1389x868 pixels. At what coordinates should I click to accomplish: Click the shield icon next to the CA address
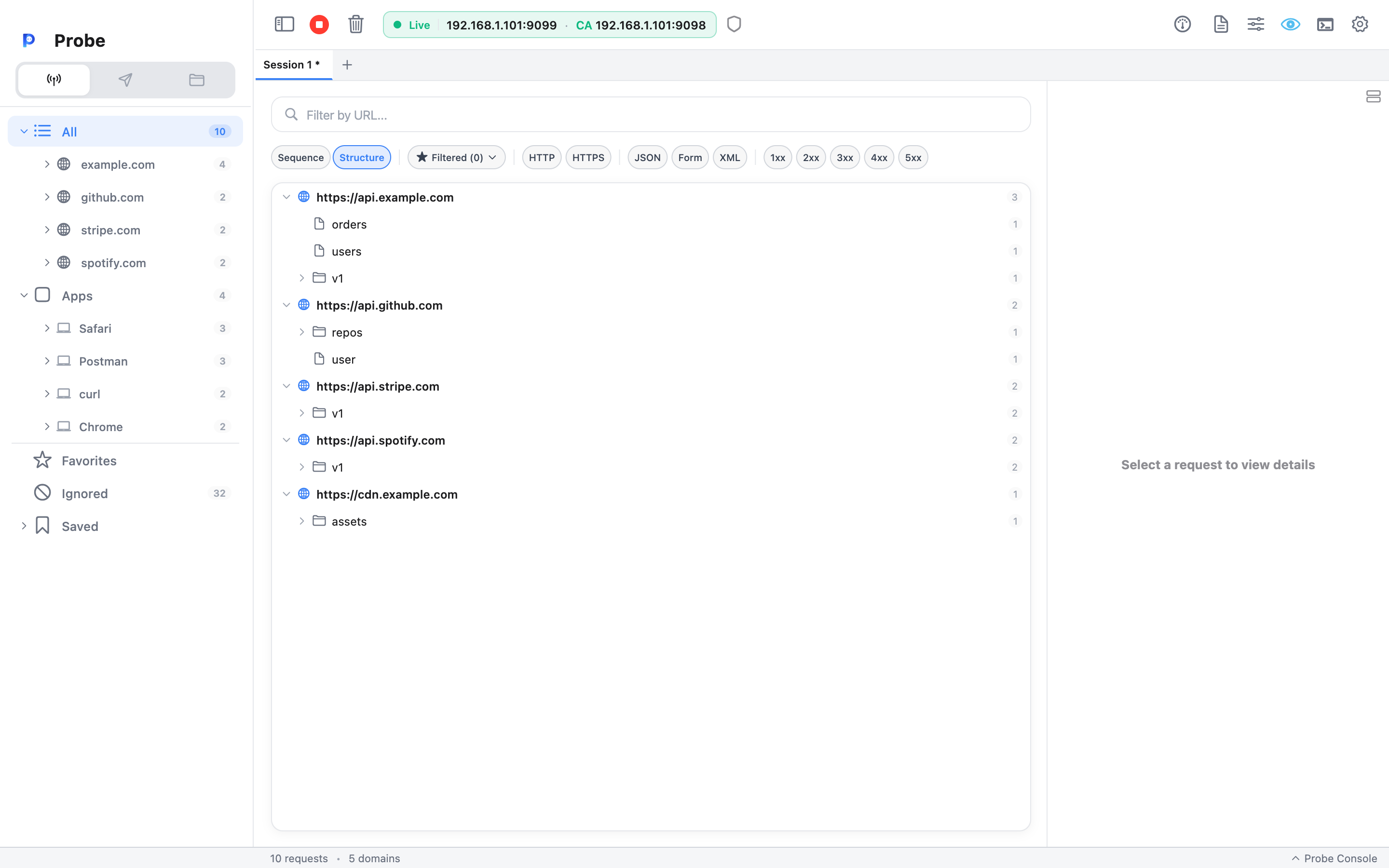coord(734,24)
